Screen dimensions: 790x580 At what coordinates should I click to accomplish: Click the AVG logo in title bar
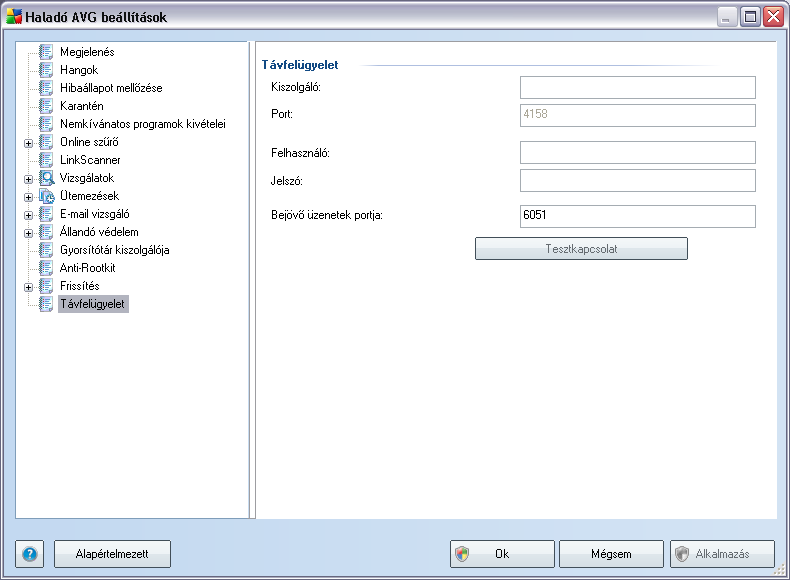click(x=14, y=16)
